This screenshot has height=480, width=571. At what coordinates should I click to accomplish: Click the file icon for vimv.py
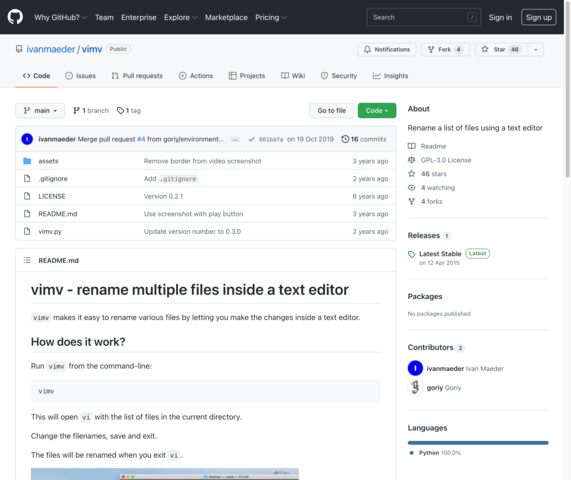pos(27,231)
